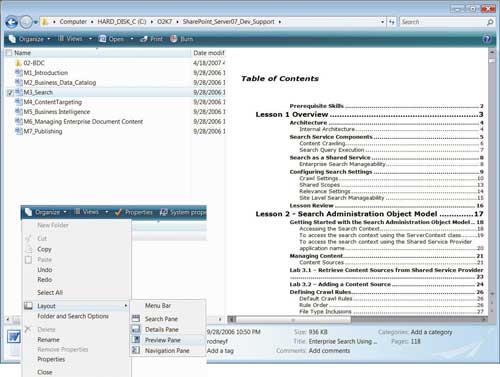This screenshot has width=500, height=377.
Task: Click the Back navigation arrow button
Action: [x=12, y=22]
